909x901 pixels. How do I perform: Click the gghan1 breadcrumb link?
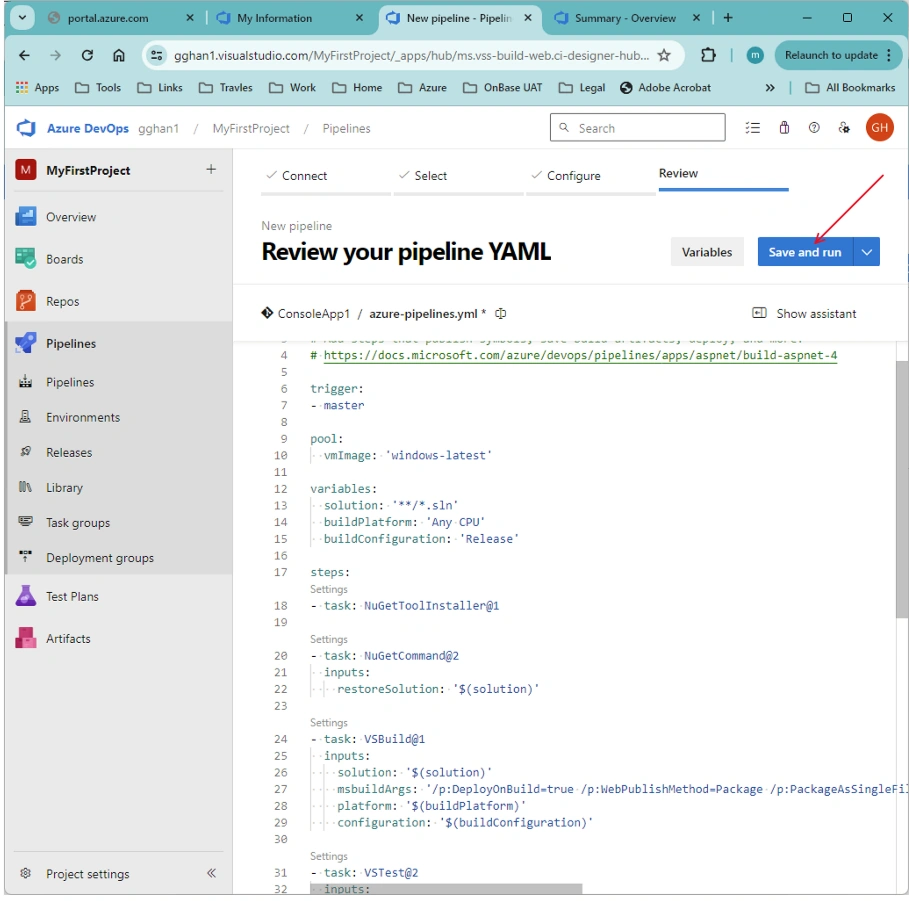(x=158, y=128)
